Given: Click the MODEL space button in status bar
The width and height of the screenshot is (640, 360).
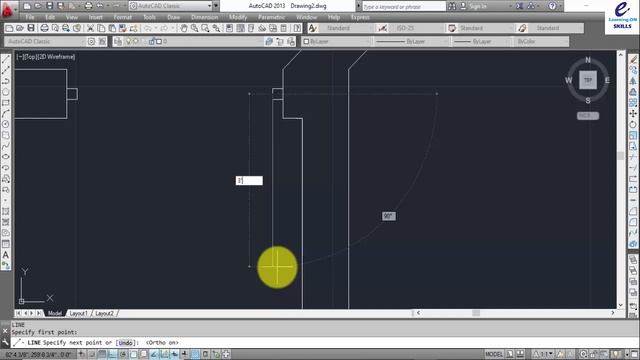Looking at the screenshot, I should (x=494, y=354).
